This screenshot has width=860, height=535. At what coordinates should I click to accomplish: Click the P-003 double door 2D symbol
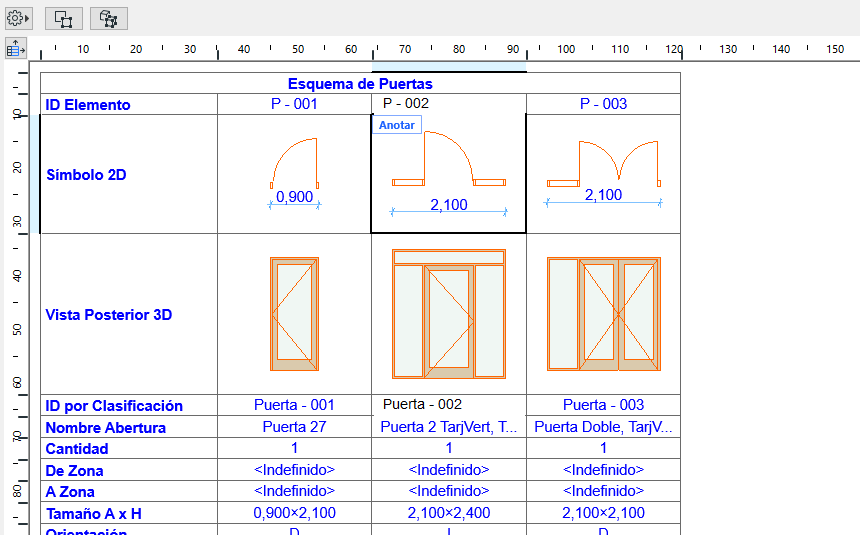(604, 164)
